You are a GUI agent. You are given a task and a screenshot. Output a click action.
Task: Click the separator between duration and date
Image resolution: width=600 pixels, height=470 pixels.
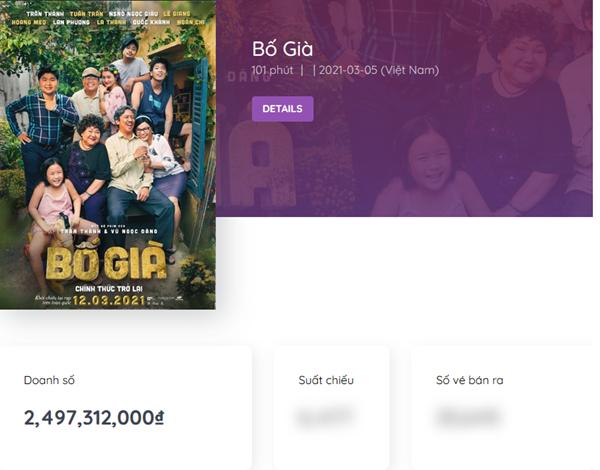coord(302,70)
